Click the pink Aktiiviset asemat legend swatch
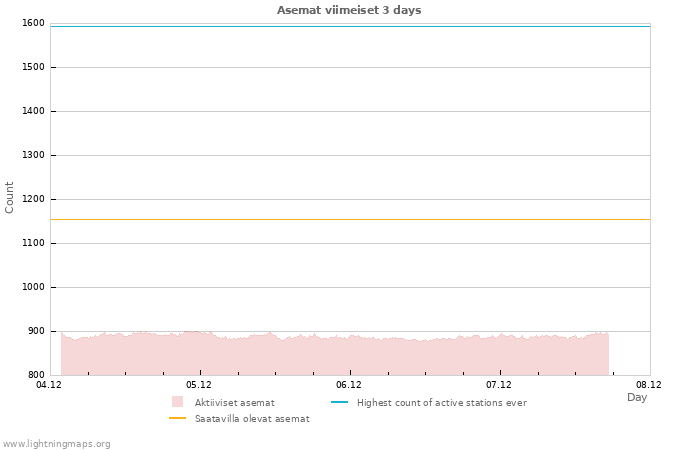 pyautogui.click(x=177, y=402)
